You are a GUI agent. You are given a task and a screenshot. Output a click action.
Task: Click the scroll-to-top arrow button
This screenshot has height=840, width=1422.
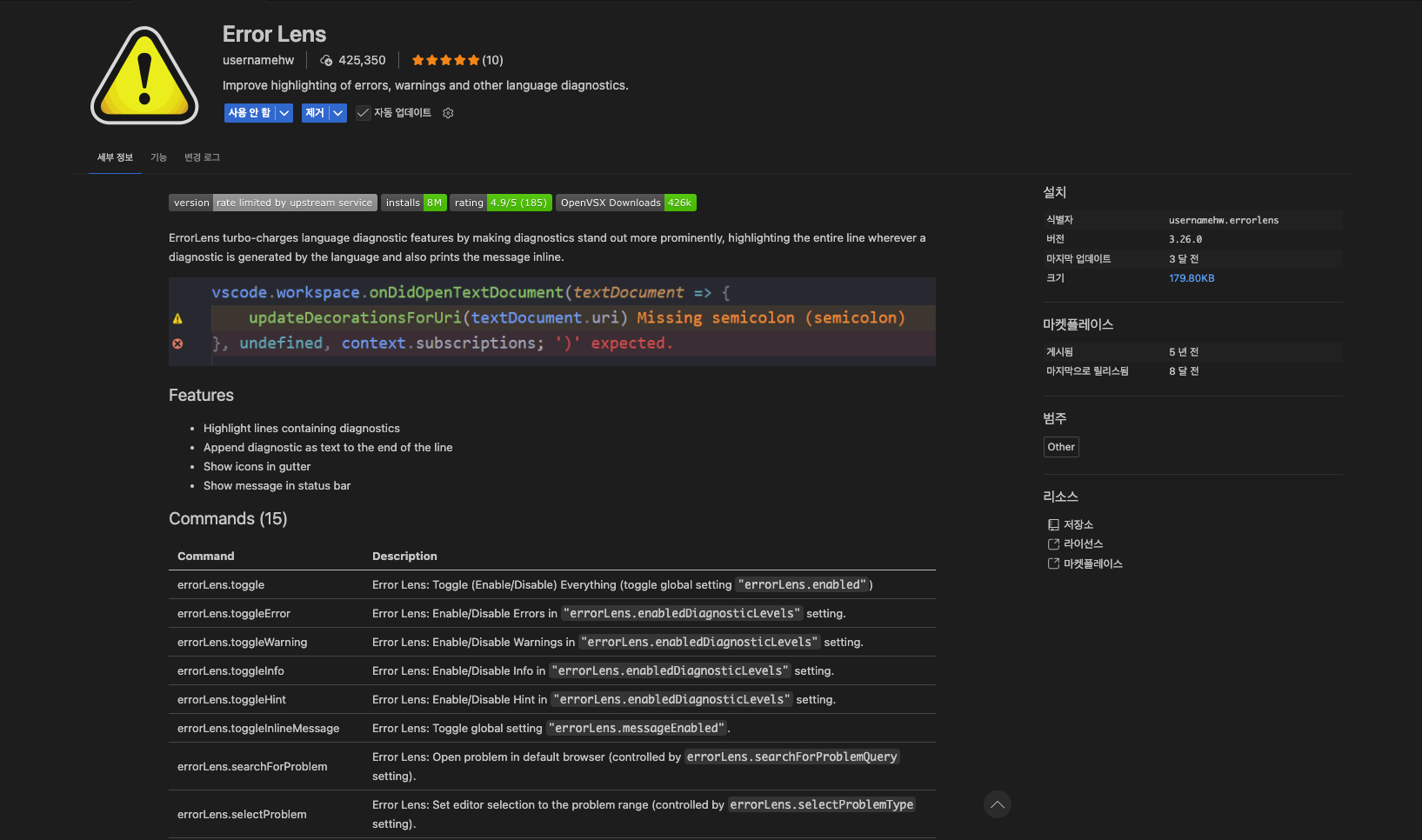997,804
